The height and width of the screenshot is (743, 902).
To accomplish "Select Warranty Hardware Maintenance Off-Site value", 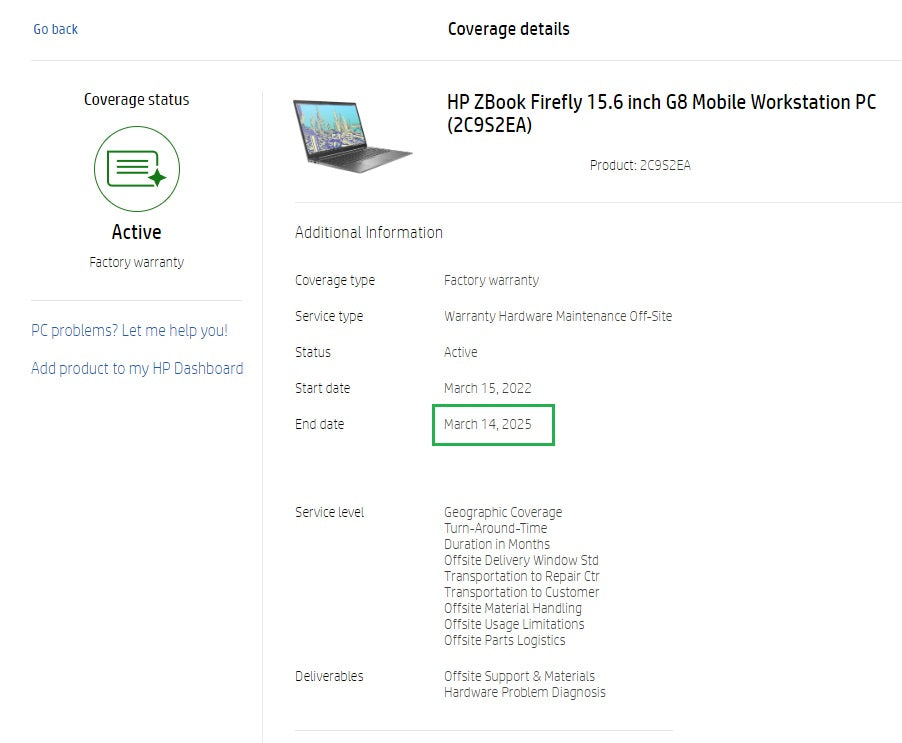I will [558, 316].
